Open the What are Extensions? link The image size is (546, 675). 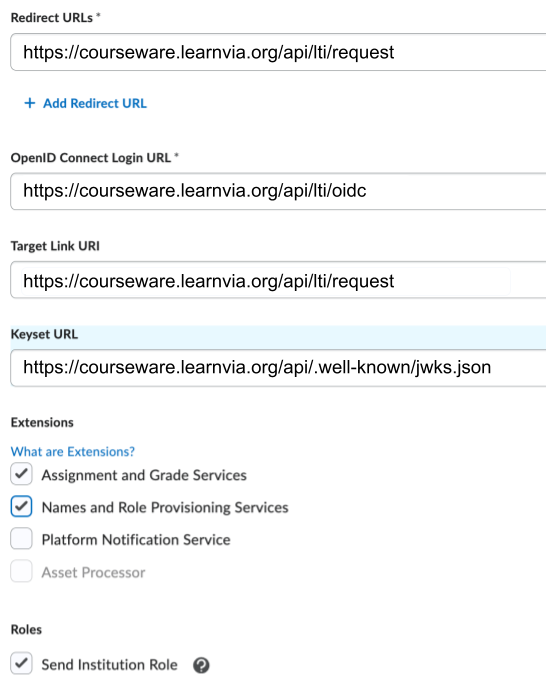[x=73, y=452]
